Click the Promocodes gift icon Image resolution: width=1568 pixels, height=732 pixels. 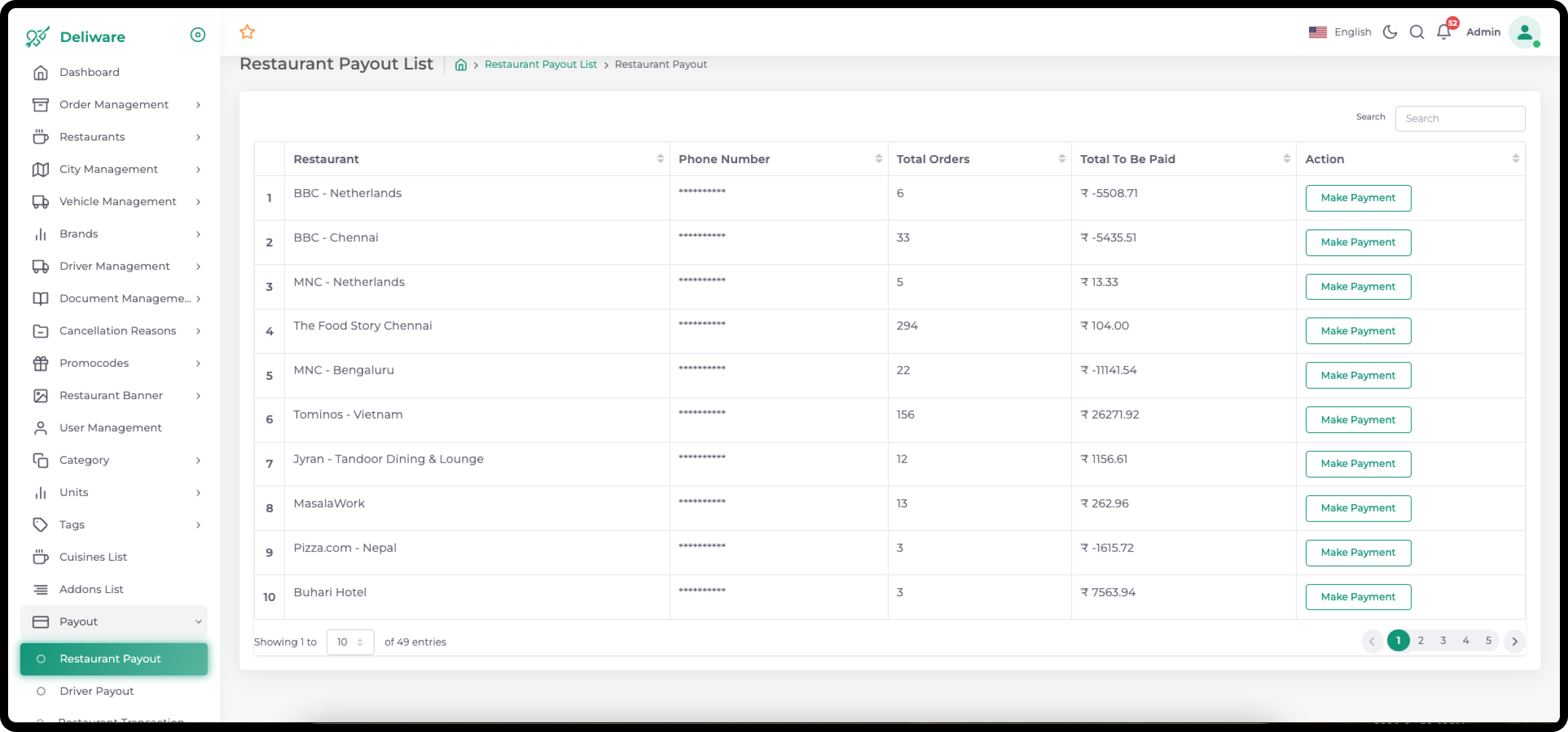pos(40,363)
